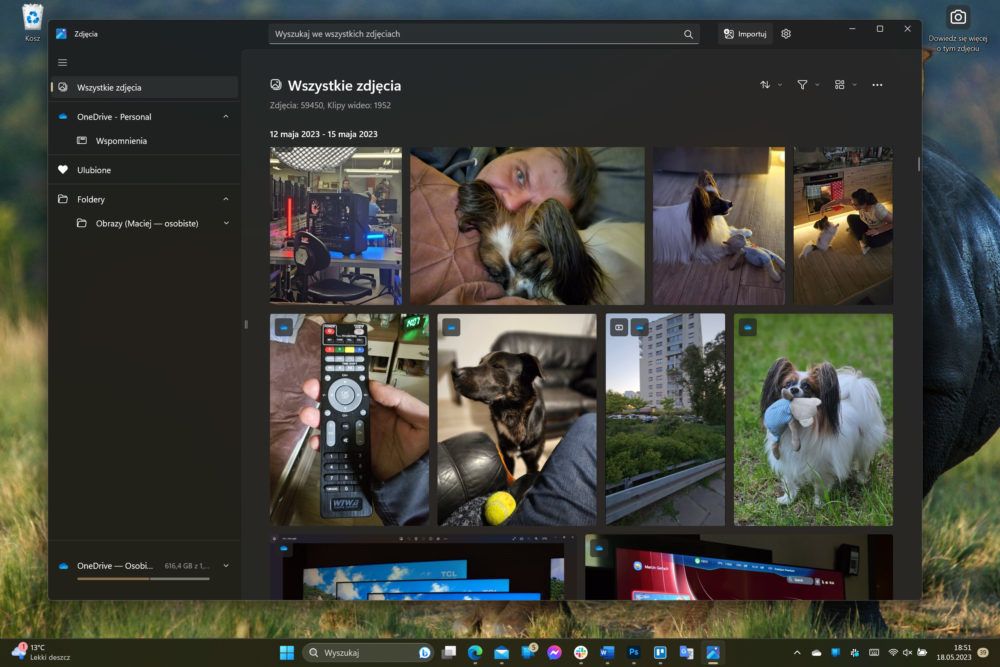Open the TV remote control photo
This screenshot has width=1000, height=667.
coord(349,420)
